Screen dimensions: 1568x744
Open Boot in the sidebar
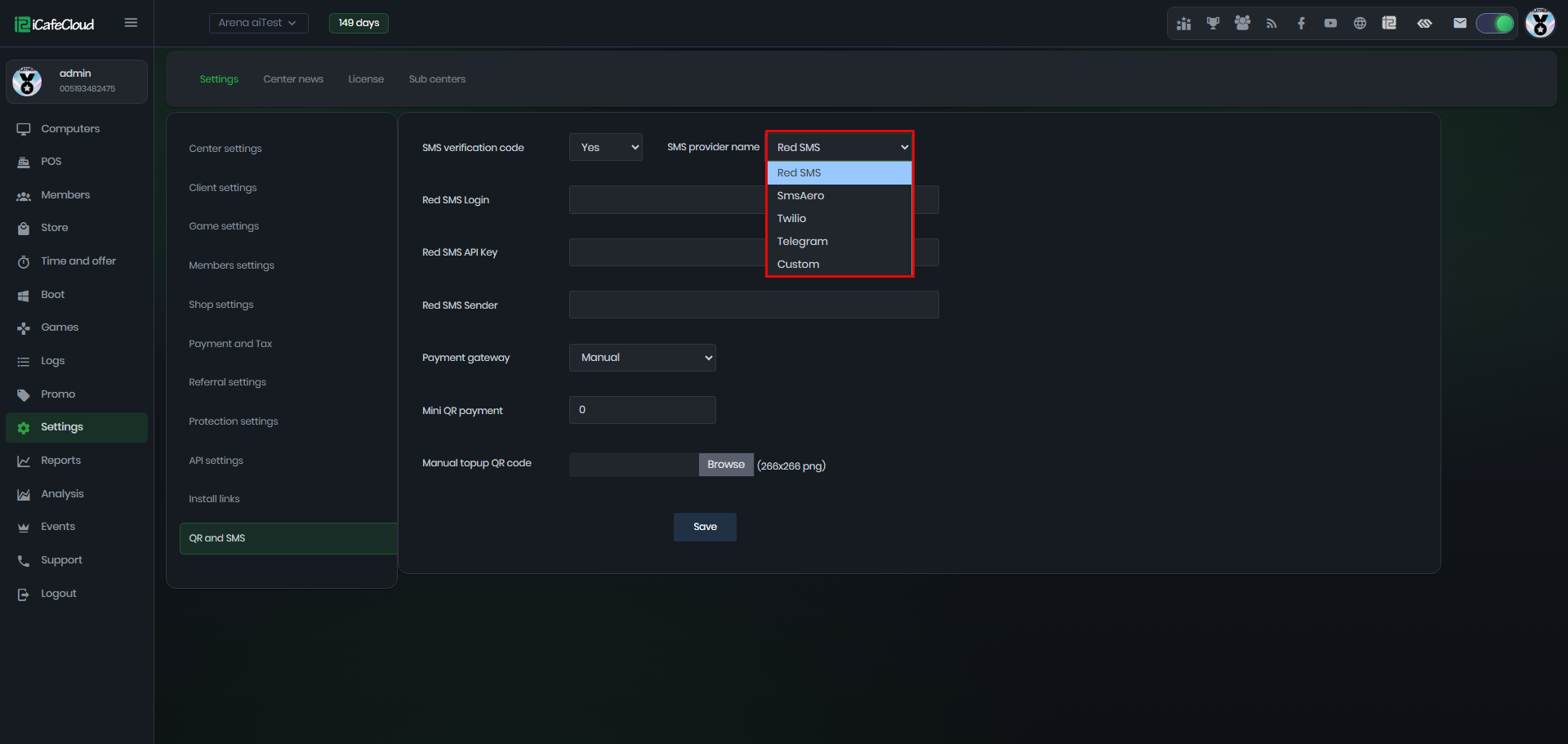[x=77, y=295]
